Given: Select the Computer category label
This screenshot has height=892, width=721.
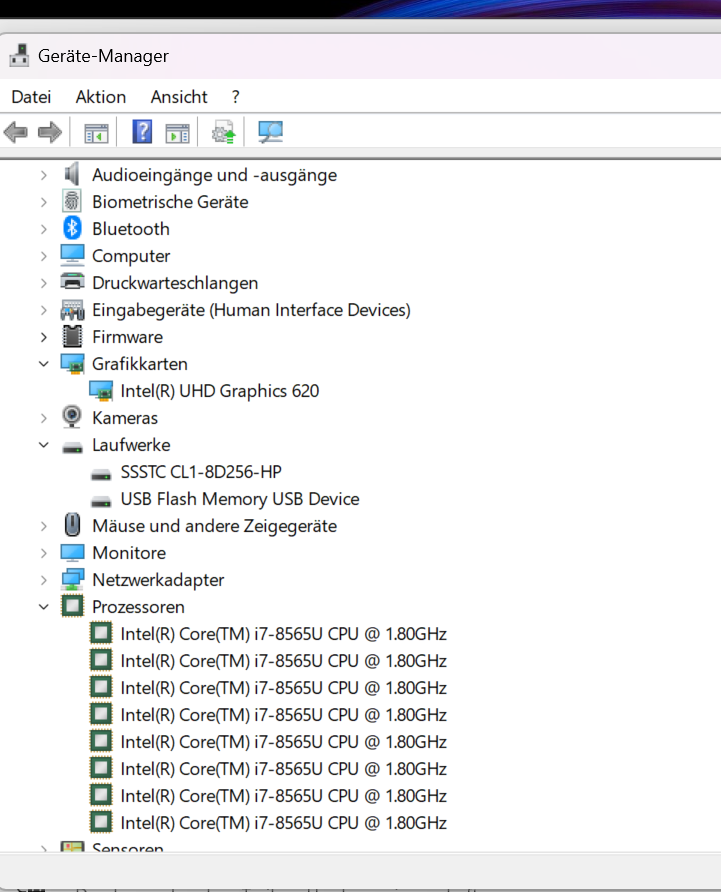Looking at the screenshot, I should tap(131, 256).
